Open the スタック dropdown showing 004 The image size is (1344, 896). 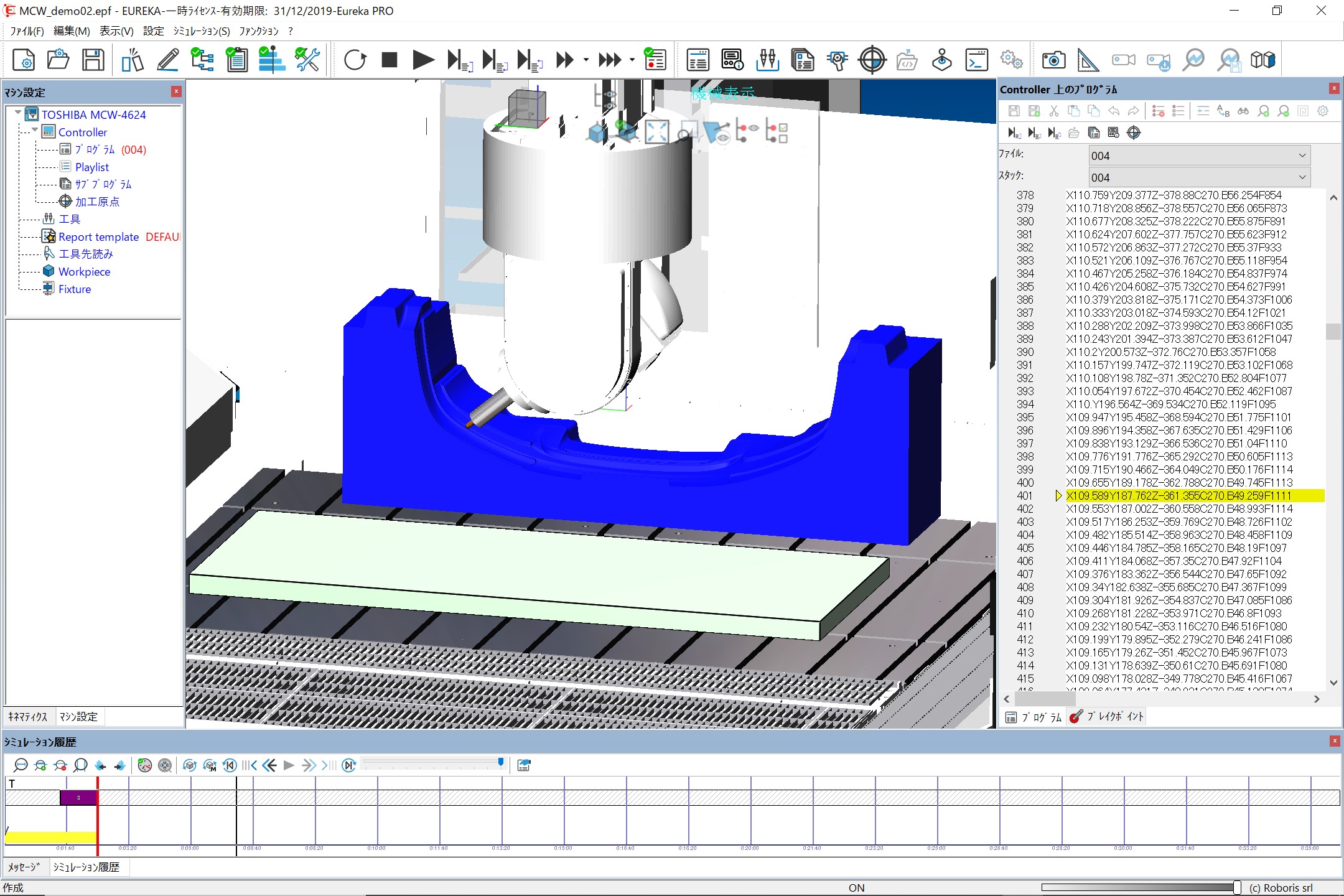1199,177
